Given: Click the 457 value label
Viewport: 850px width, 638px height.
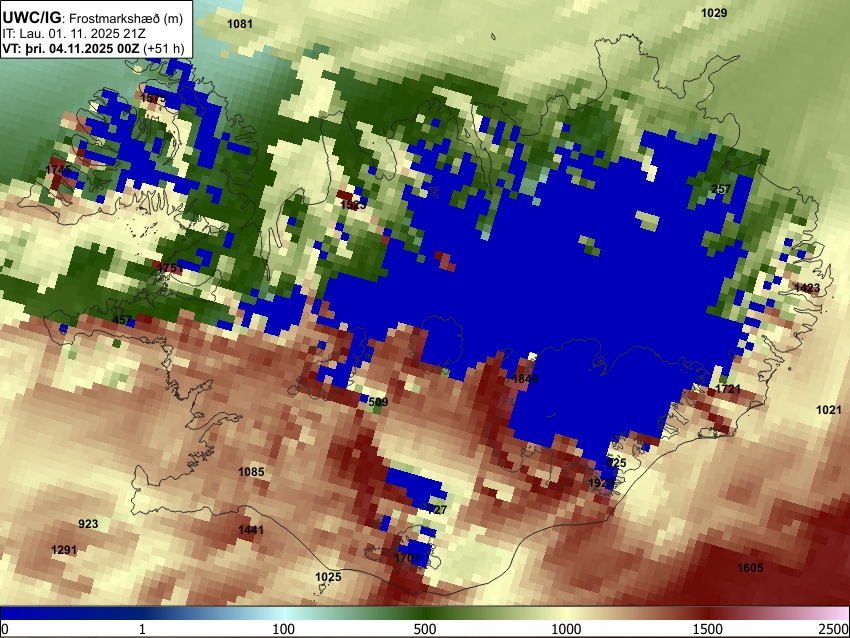Looking at the screenshot, I should [122, 320].
